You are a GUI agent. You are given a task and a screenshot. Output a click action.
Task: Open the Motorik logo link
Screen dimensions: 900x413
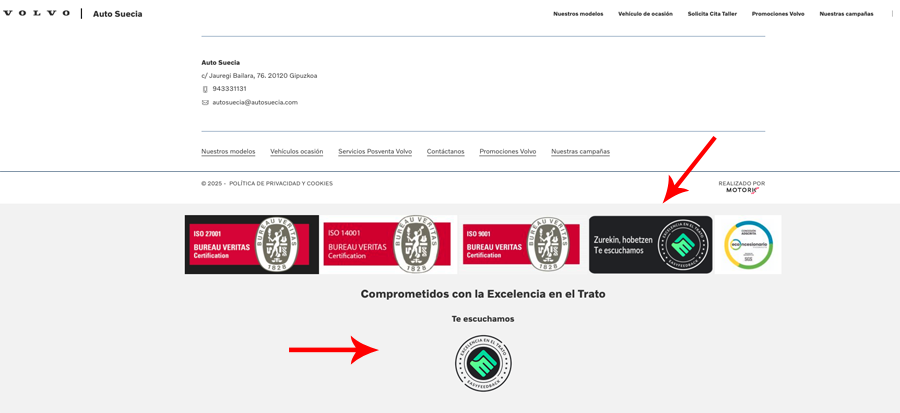click(x=742, y=190)
